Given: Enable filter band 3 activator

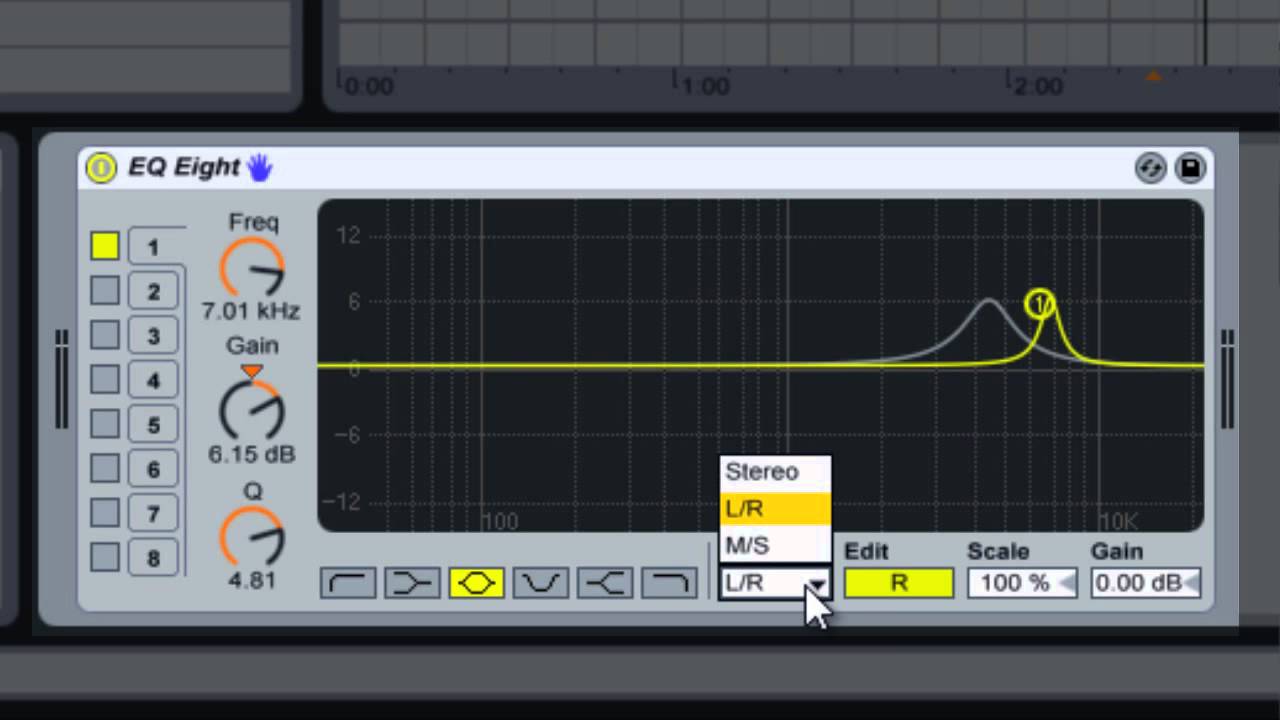Looking at the screenshot, I should tap(105, 335).
